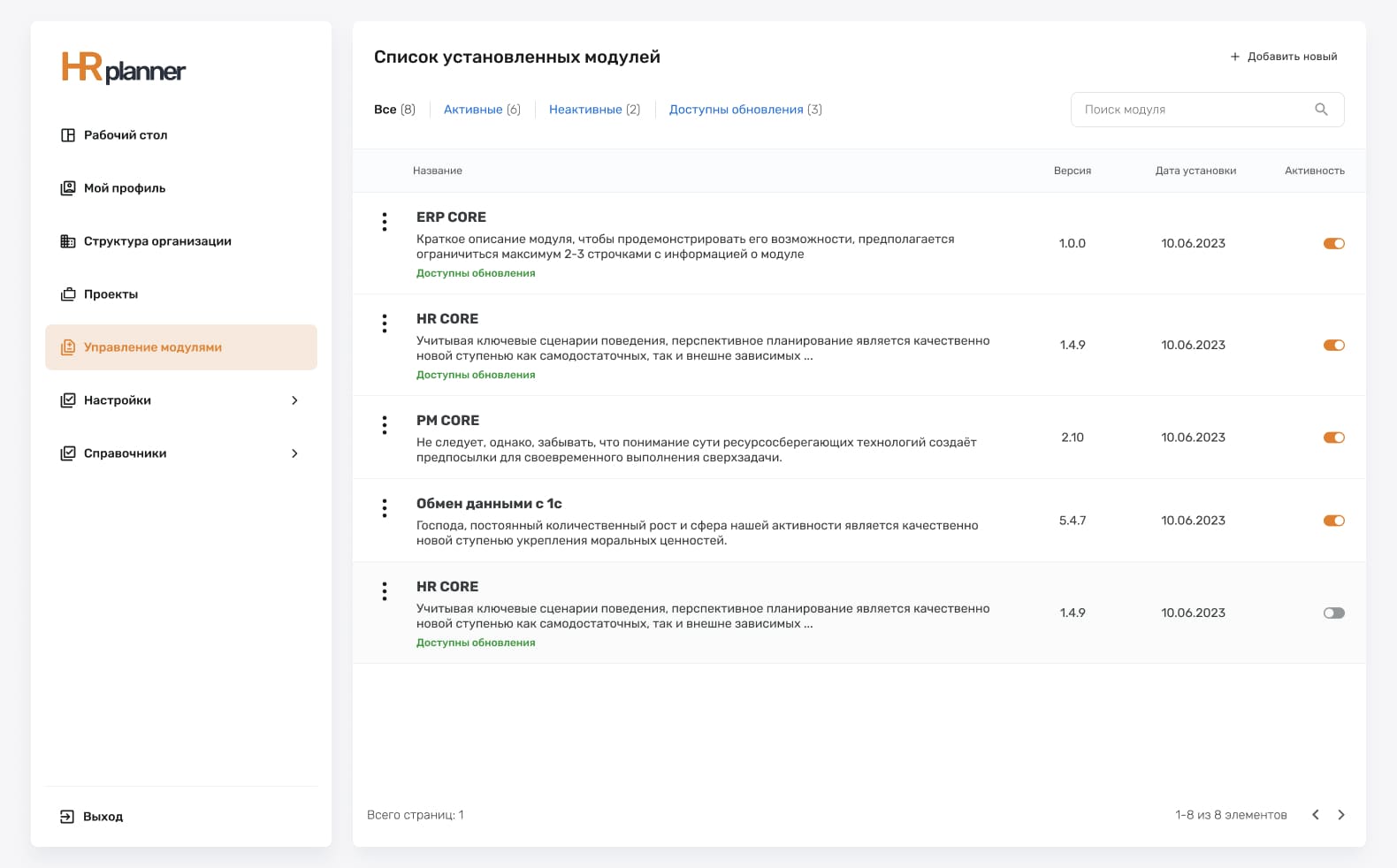Turn off the PM CORE activity switch
This screenshot has height=868, width=1397.
click(x=1333, y=438)
